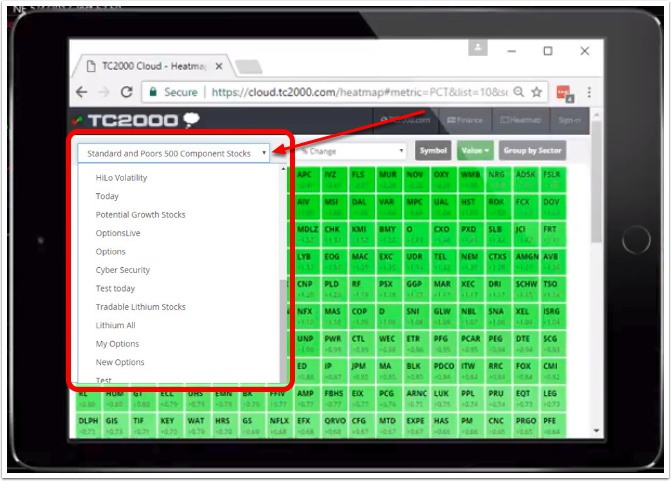
Task: Open the red browser extension icon
Action: click(x=564, y=93)
